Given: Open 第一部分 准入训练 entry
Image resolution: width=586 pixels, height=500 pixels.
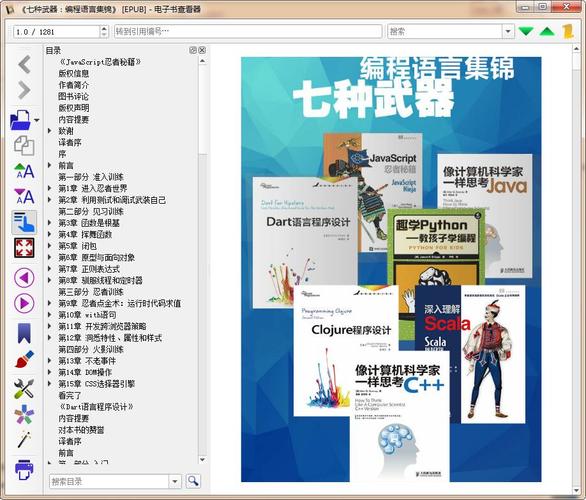Looking at the screenshot, I should [91, 177].
